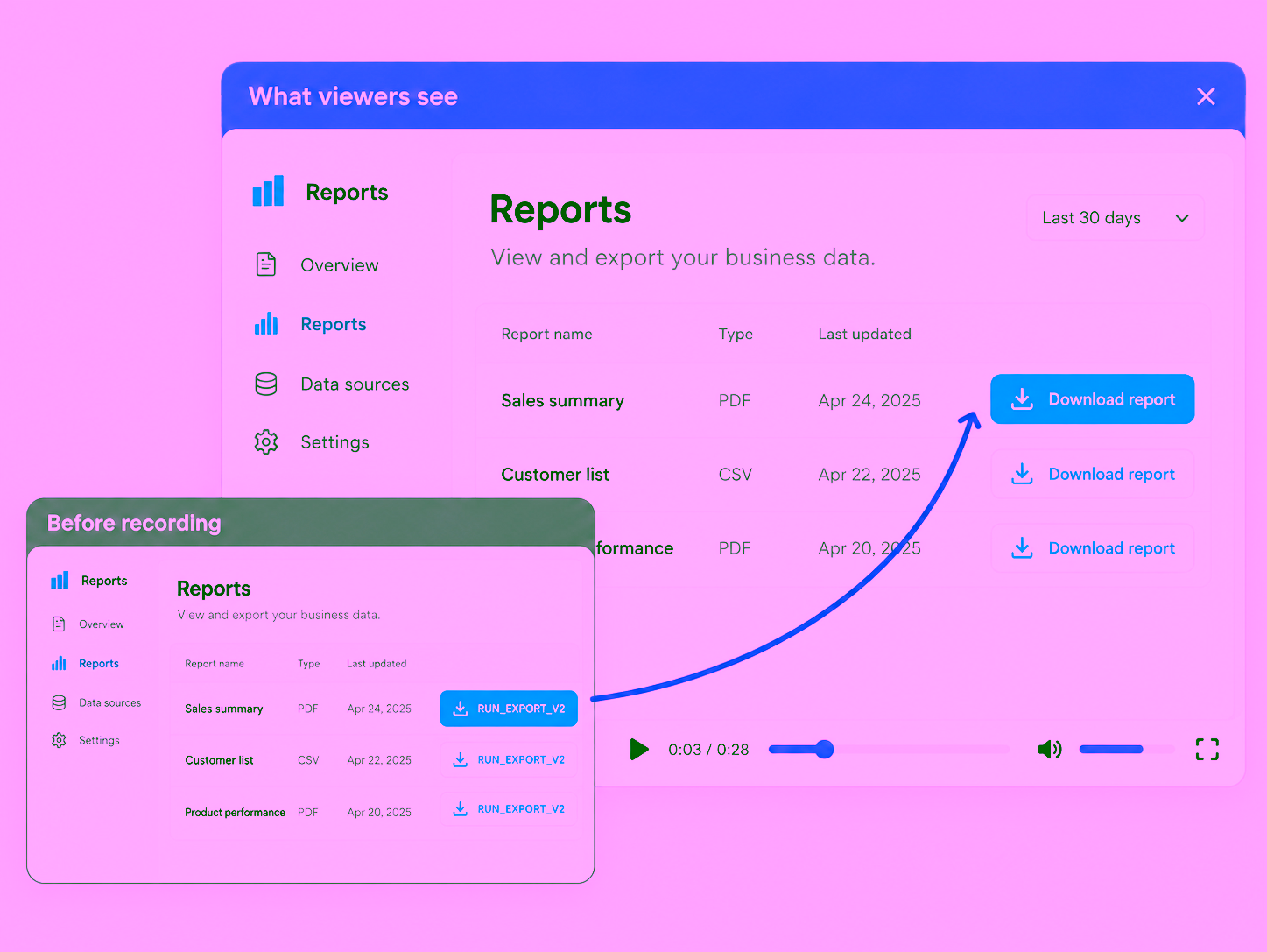The width and height of the screenshot is (1267, 952).
Task: Click the Last updated header in large table
Action: tap(864, 334)
